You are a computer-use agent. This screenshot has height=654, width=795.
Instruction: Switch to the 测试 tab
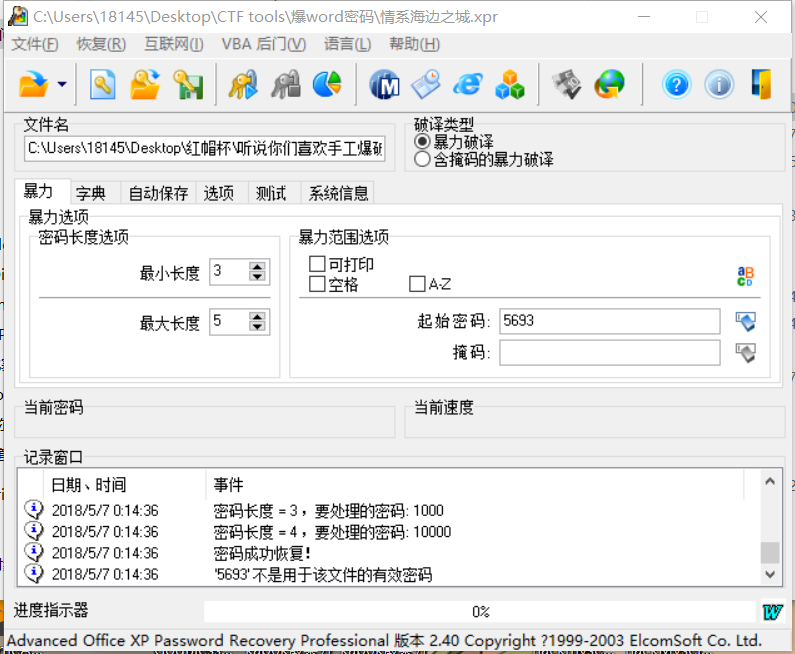tap(275, 193)
